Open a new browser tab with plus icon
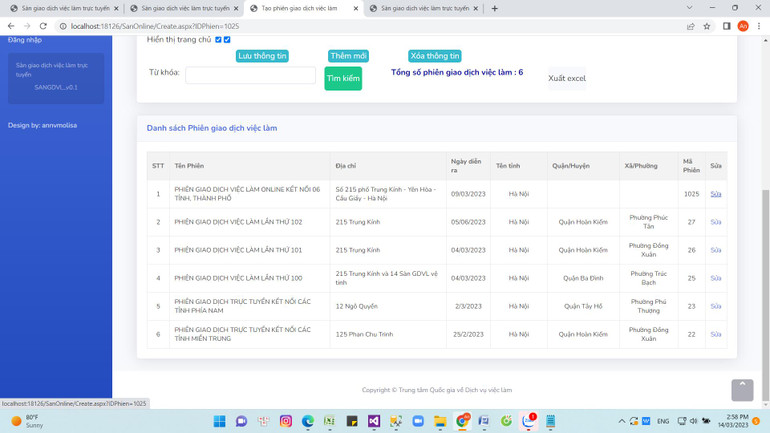This screenshot has width=770, height=433. coord(494,8)
